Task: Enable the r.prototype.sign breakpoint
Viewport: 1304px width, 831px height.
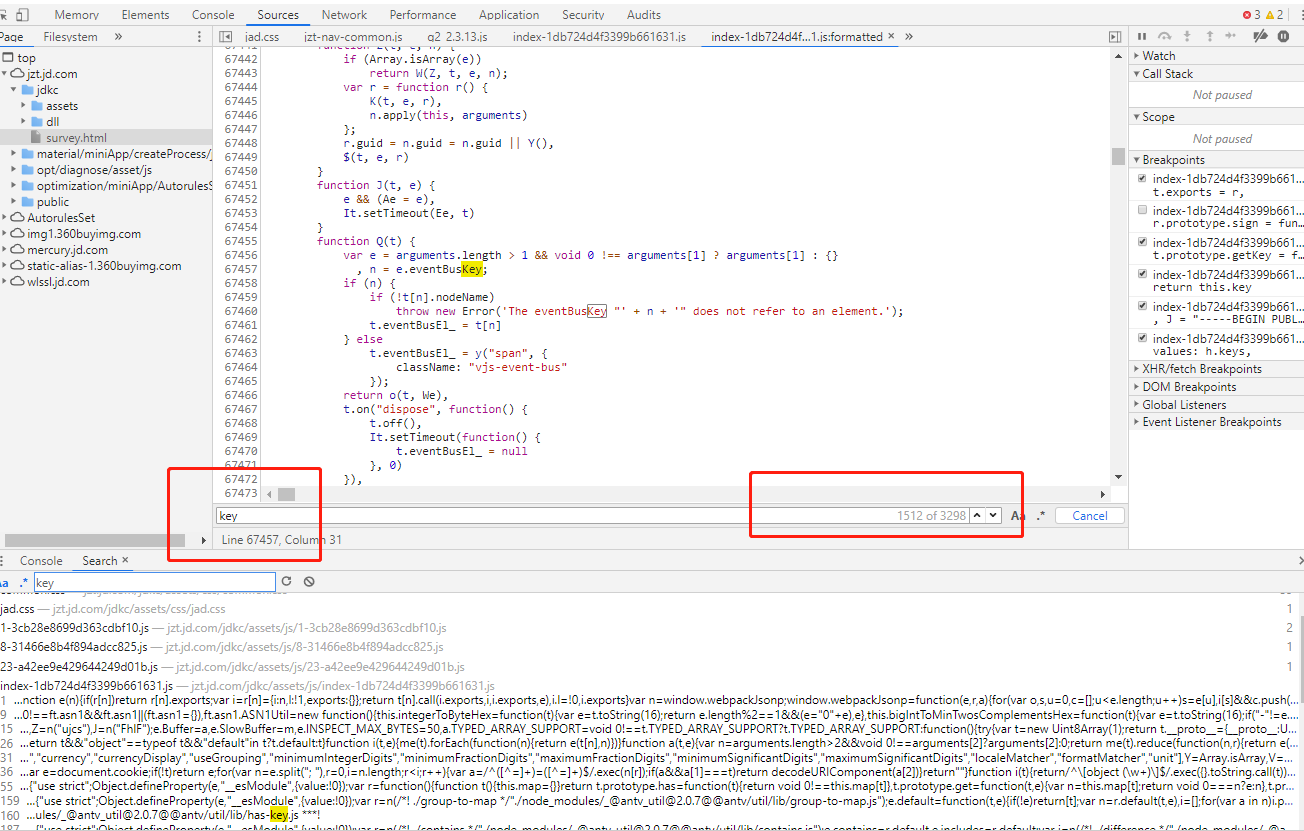Action: click(x=1142, y=211)
